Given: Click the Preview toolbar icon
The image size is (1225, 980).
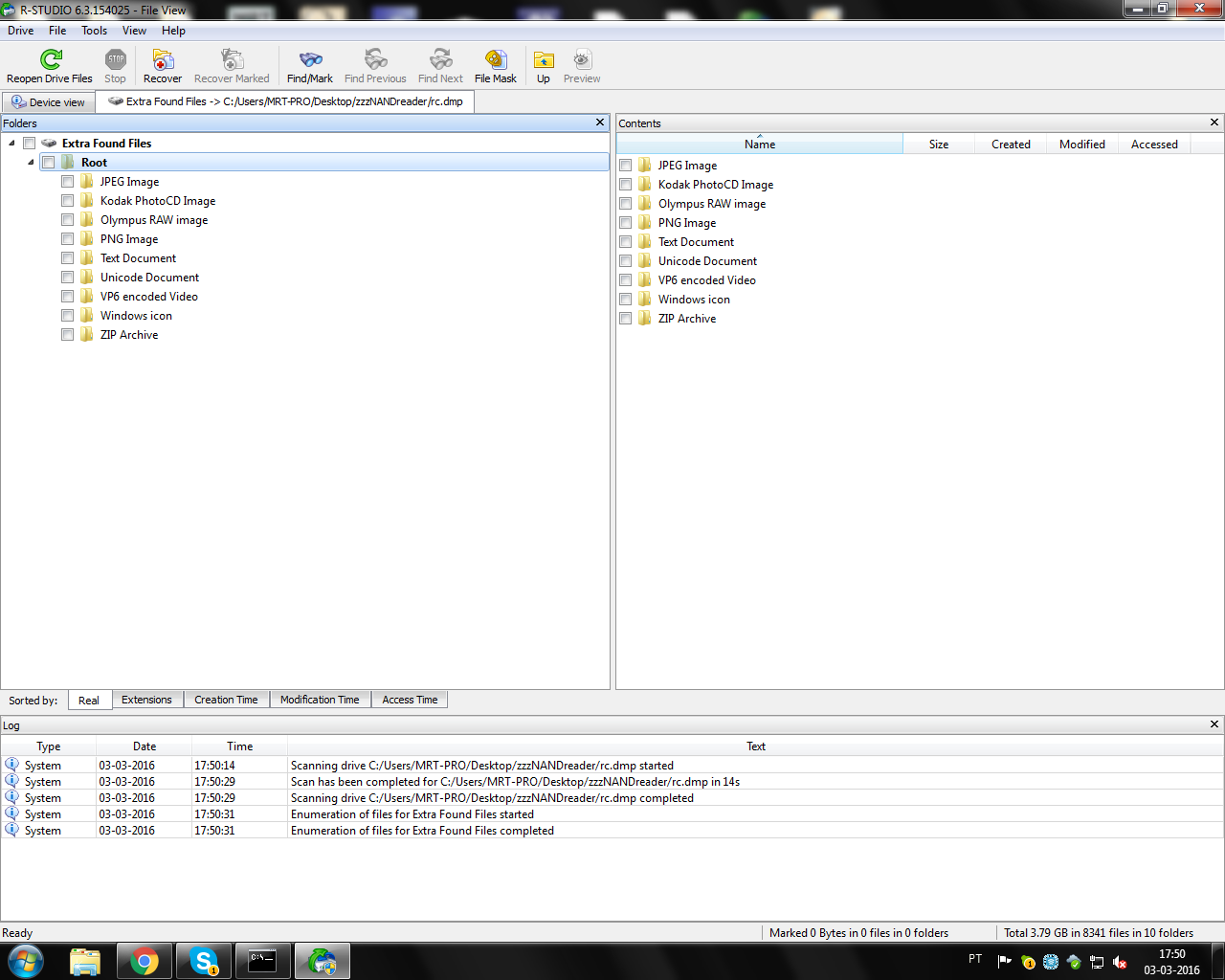Looking at the screenshot, I should [582, 59].
